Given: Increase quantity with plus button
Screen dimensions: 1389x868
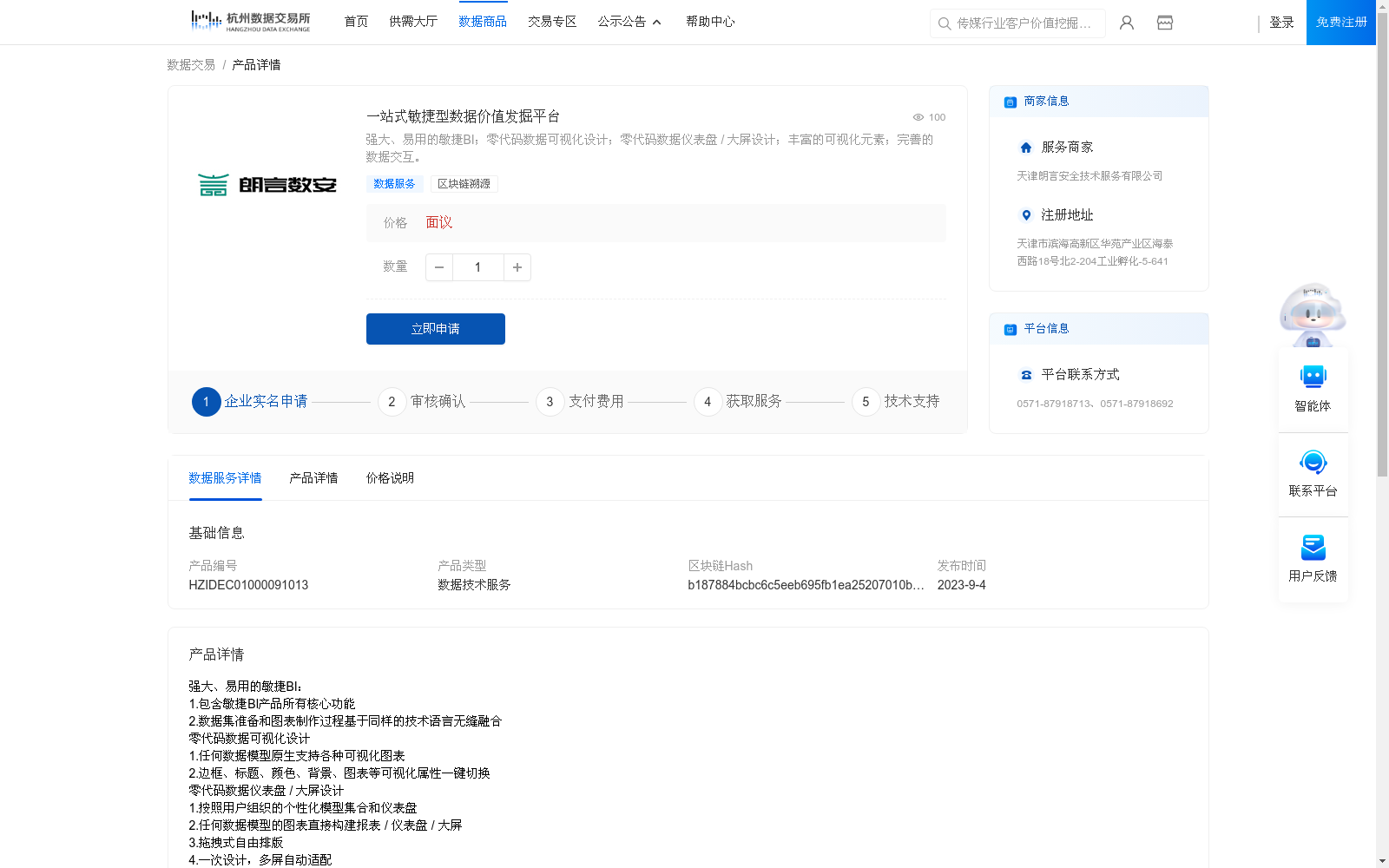Looking at the screenshot, I should [517, 267].
